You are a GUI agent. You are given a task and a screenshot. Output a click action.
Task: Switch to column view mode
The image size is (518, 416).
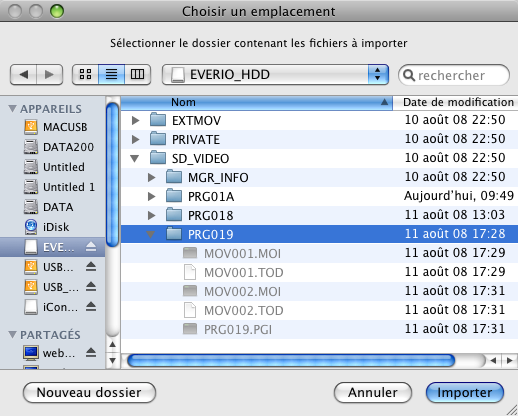point(137,74)
